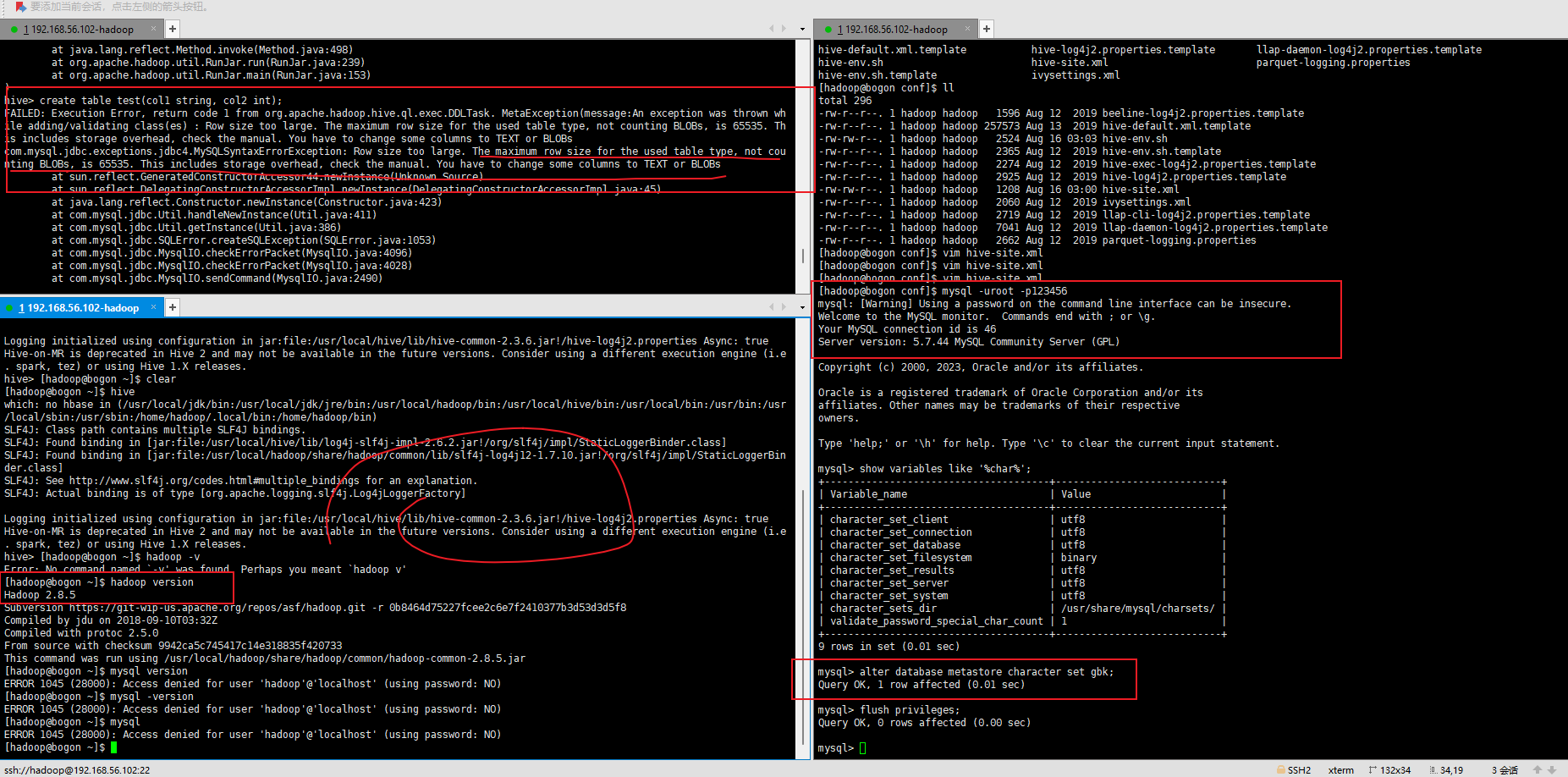
Task: Click the 'show variables like' query line
Action: [924, 469]
